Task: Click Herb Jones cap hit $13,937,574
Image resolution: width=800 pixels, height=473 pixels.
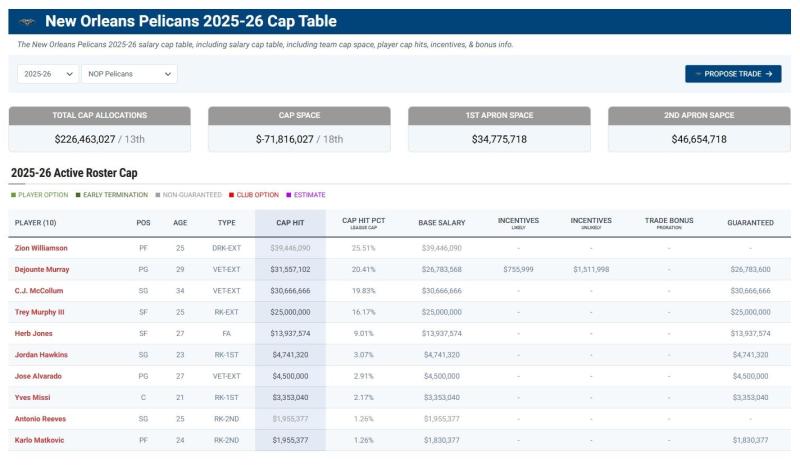Action: tap(290, 334)
